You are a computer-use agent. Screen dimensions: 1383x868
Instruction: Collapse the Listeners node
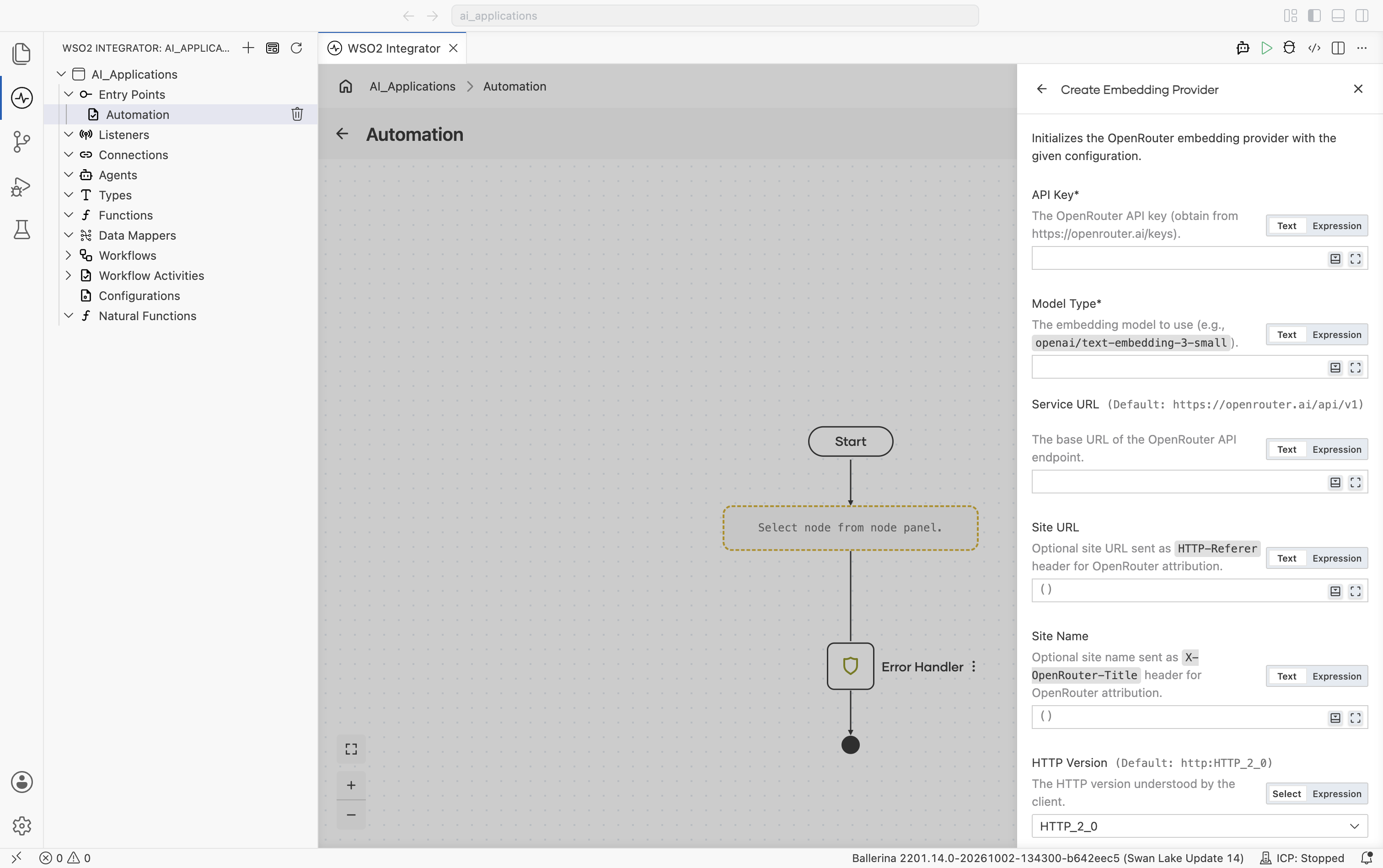(x=68, y=134)
